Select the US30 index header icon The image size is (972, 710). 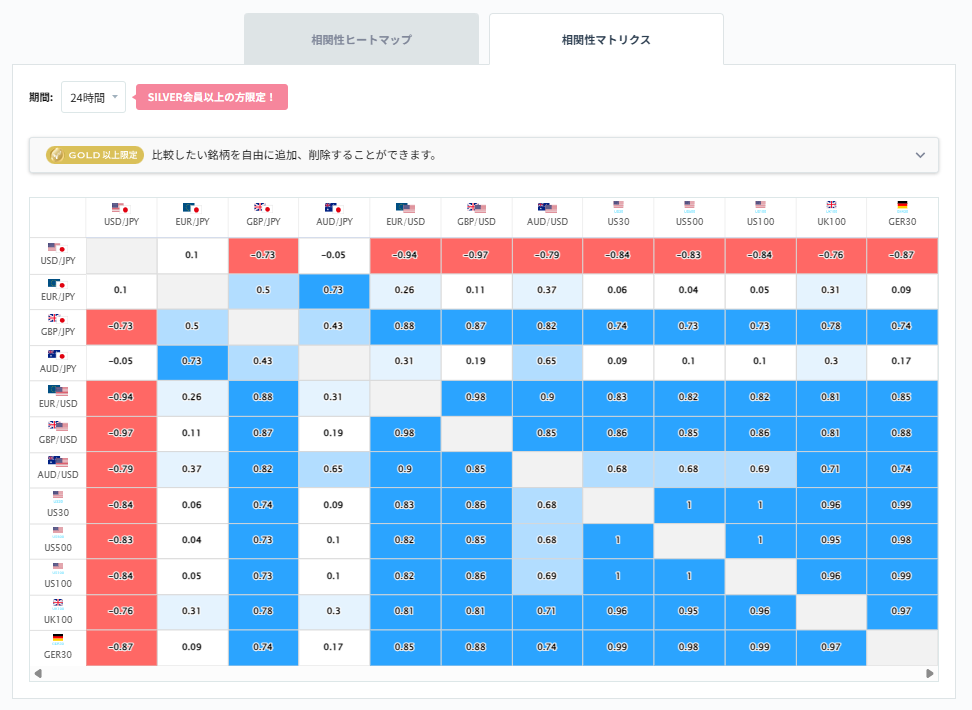pos(618,206)
